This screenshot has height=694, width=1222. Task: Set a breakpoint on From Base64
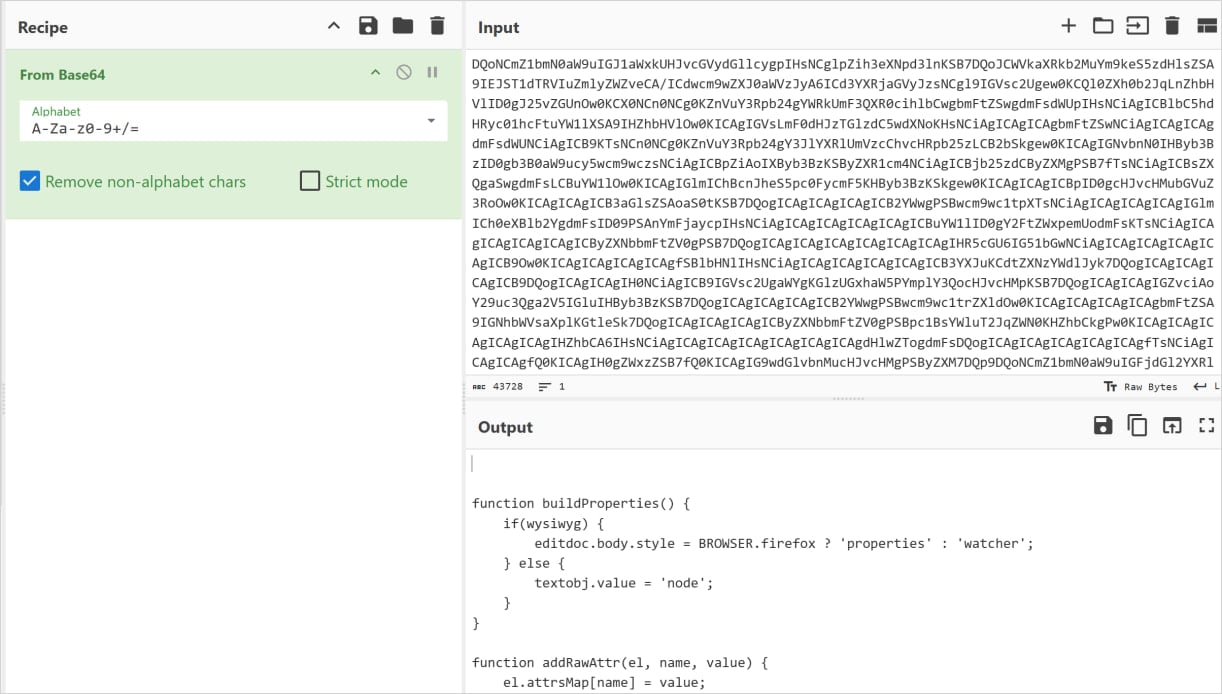(x=432, y=72)
